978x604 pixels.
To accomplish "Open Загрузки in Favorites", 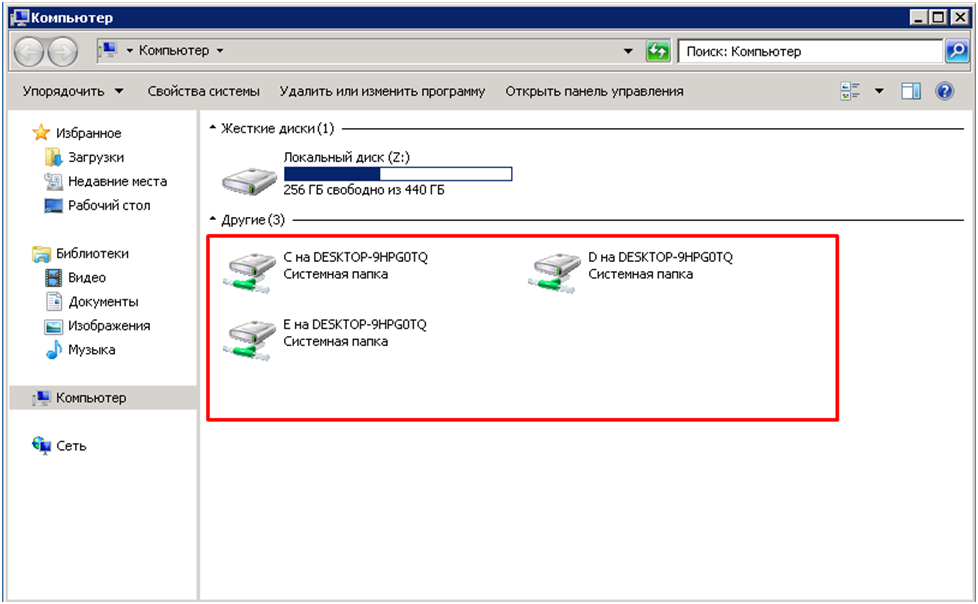I will (x=96, y=157).
